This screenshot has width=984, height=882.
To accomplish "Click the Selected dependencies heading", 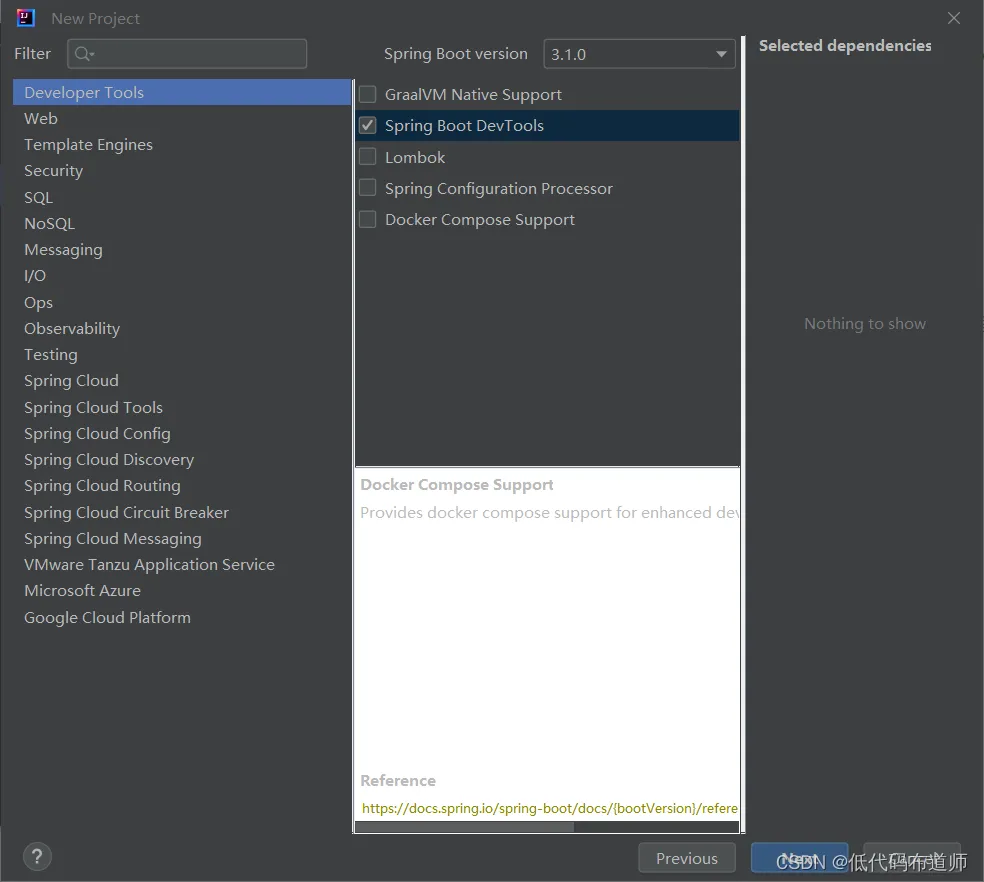I will tap(845, 45).
